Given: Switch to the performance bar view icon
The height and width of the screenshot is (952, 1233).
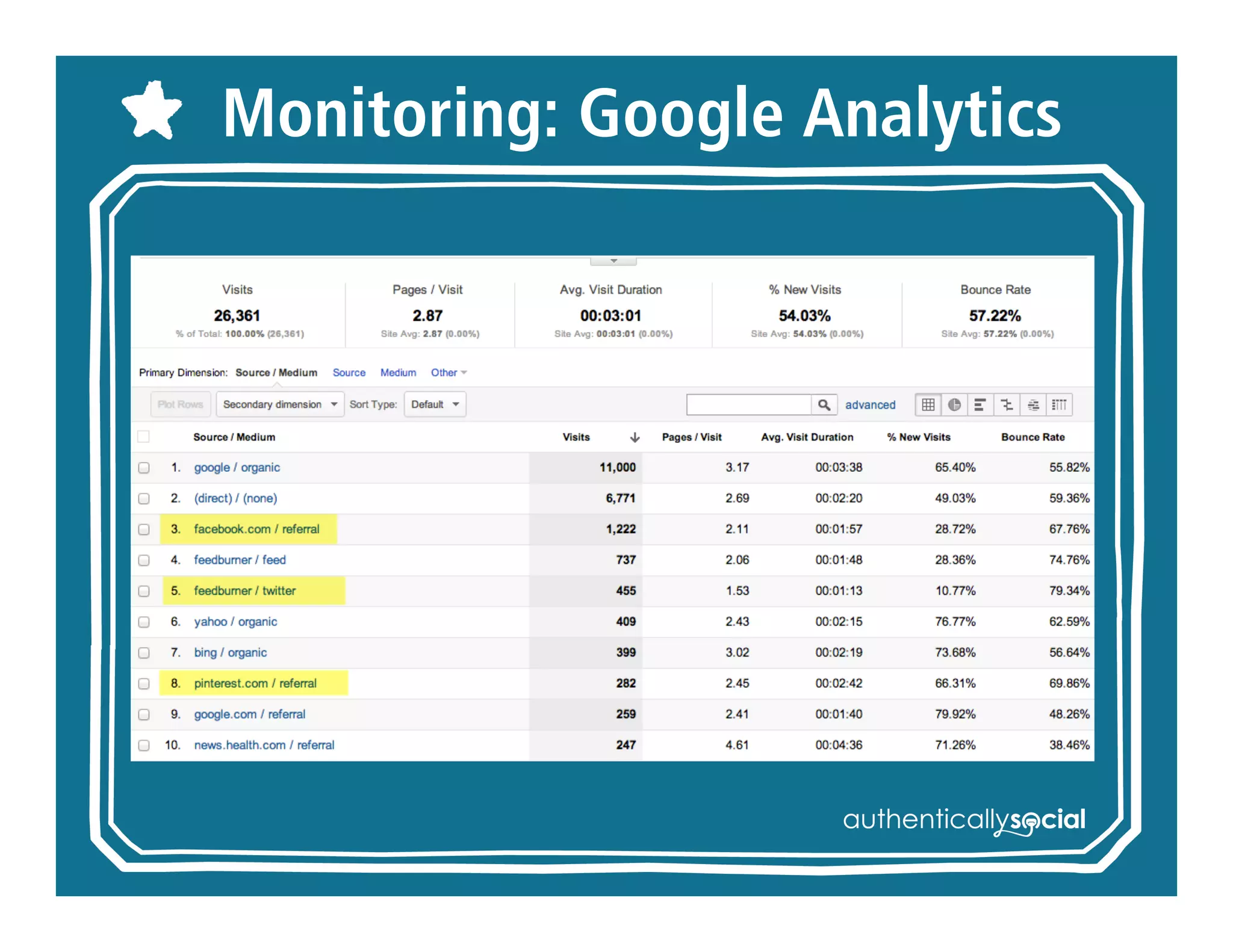Looking at the screenshot, I should click(x=980, y=405).
